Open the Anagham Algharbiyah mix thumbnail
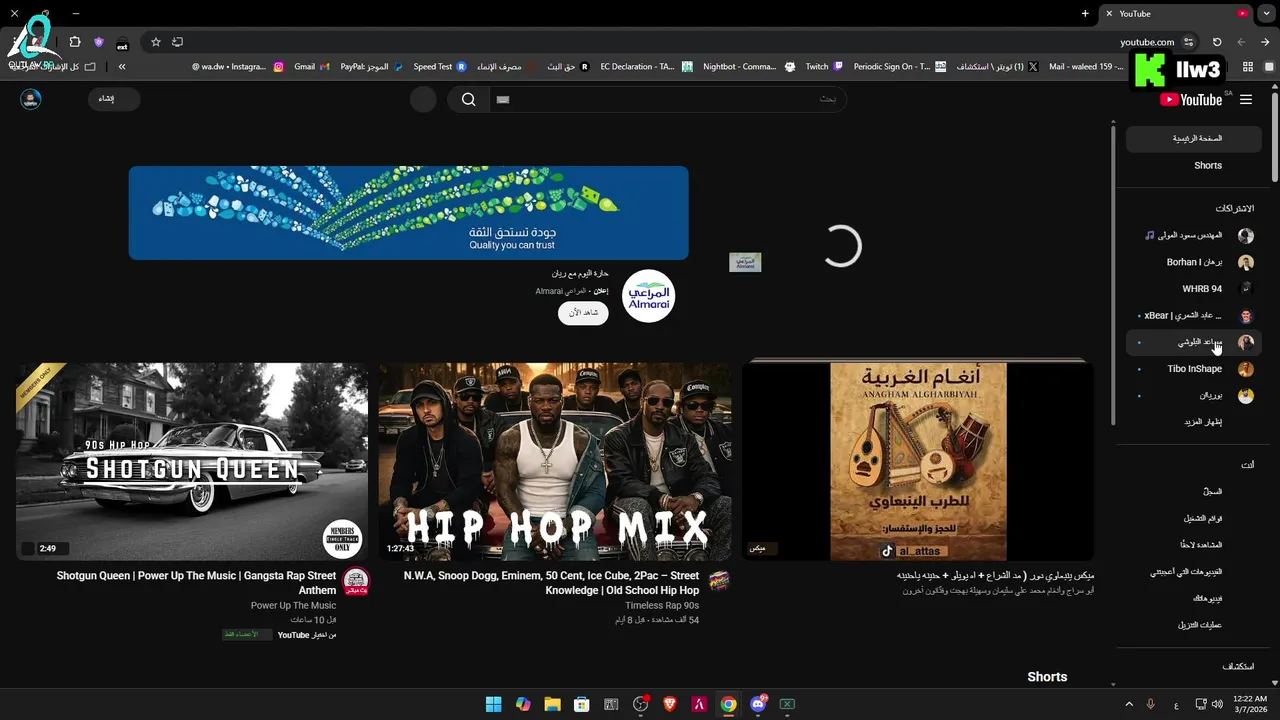The height and width of the screenshot is (720, 1280). click(x=918, y=461)
